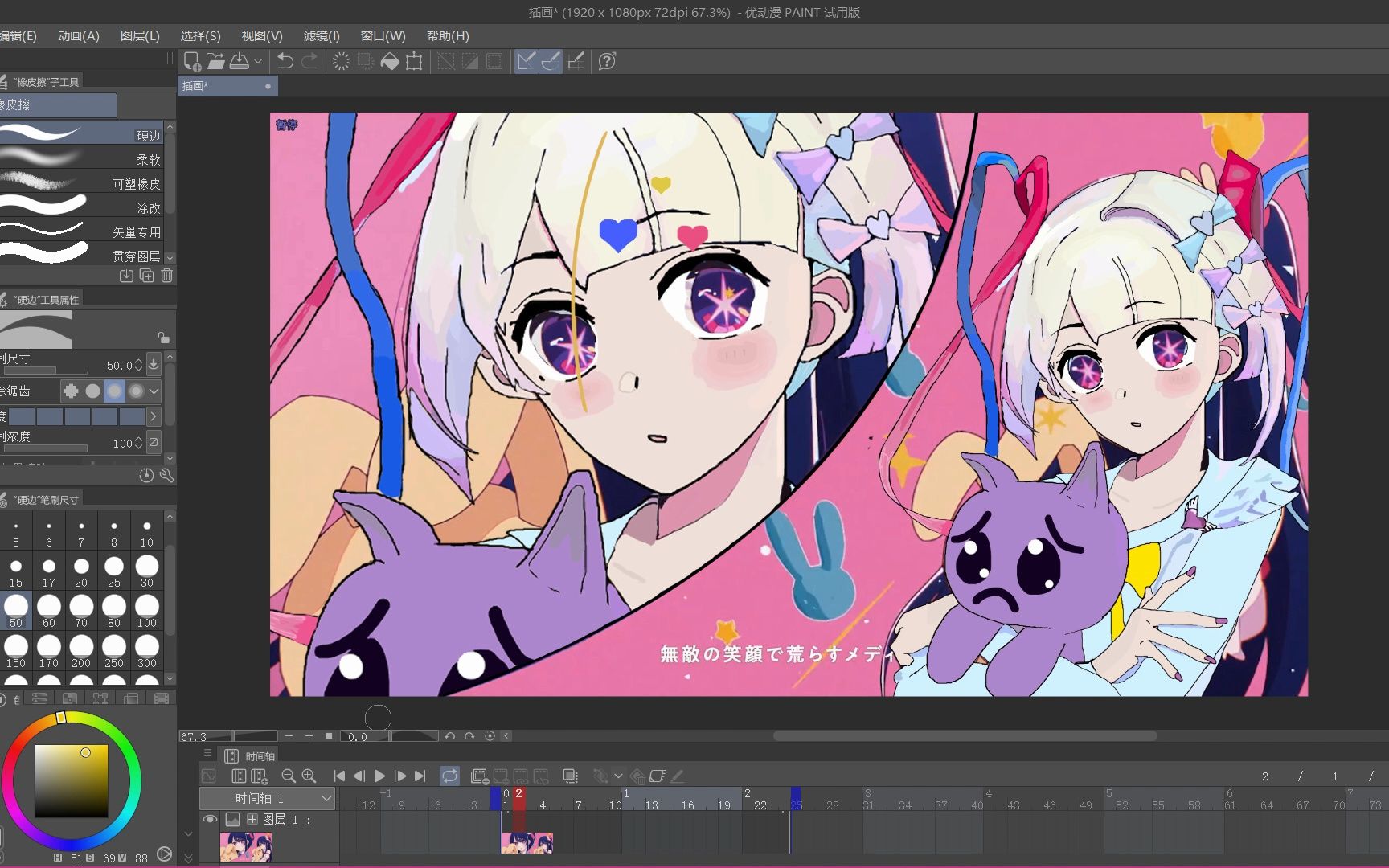Viewport: 1389px width, 868px height.
Task: Toggle loop playback button
Action: (x=449, y=776)
